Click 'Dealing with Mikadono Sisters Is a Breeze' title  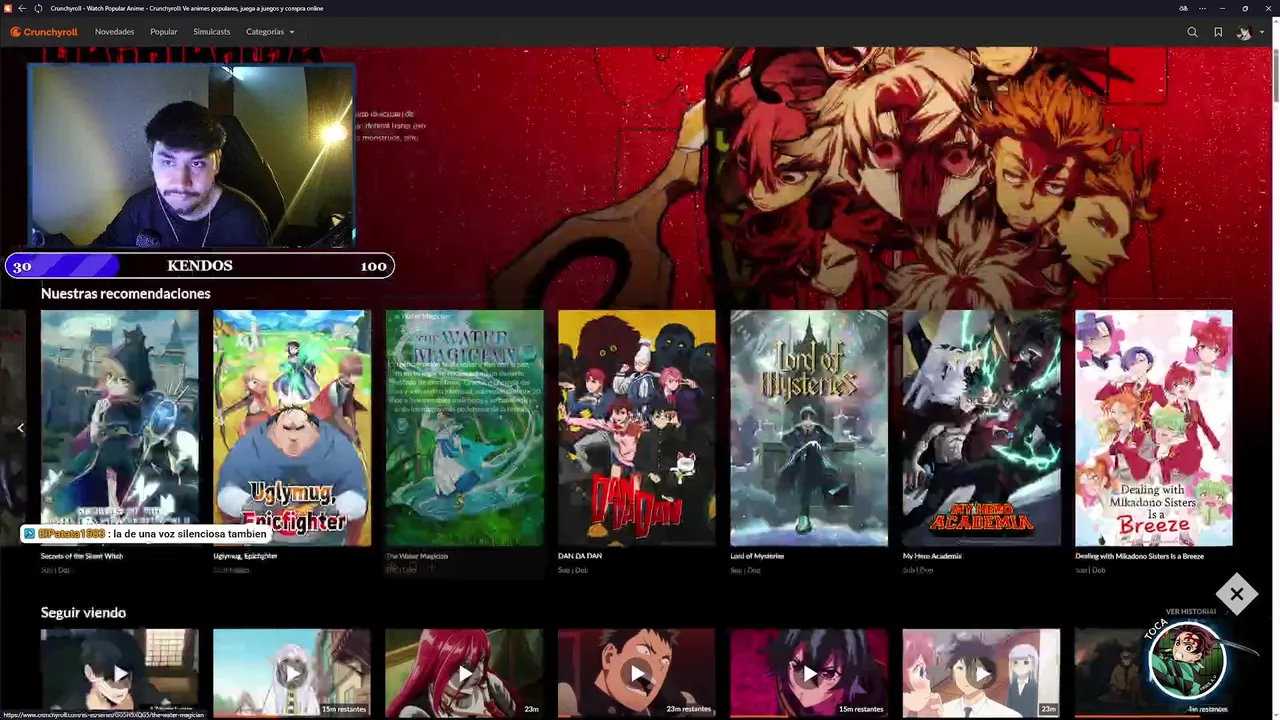click(x=1139, y=556)
